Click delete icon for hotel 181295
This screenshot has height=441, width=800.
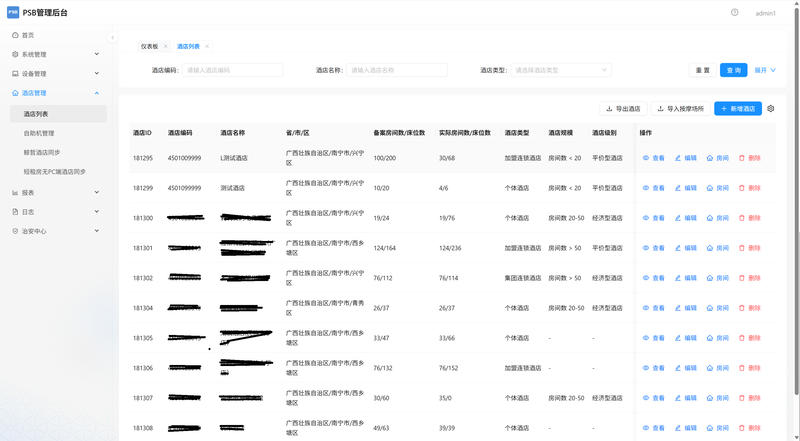(742, 158)
